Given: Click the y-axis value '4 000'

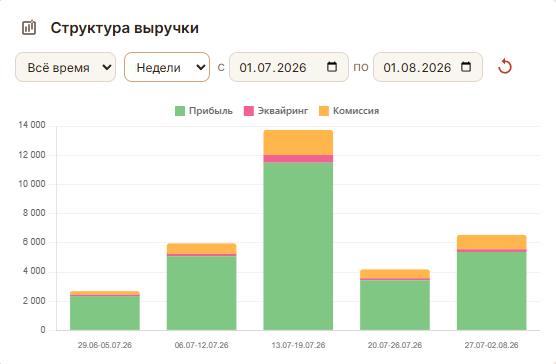Looking at the screenshot, I should click(34, 271).
